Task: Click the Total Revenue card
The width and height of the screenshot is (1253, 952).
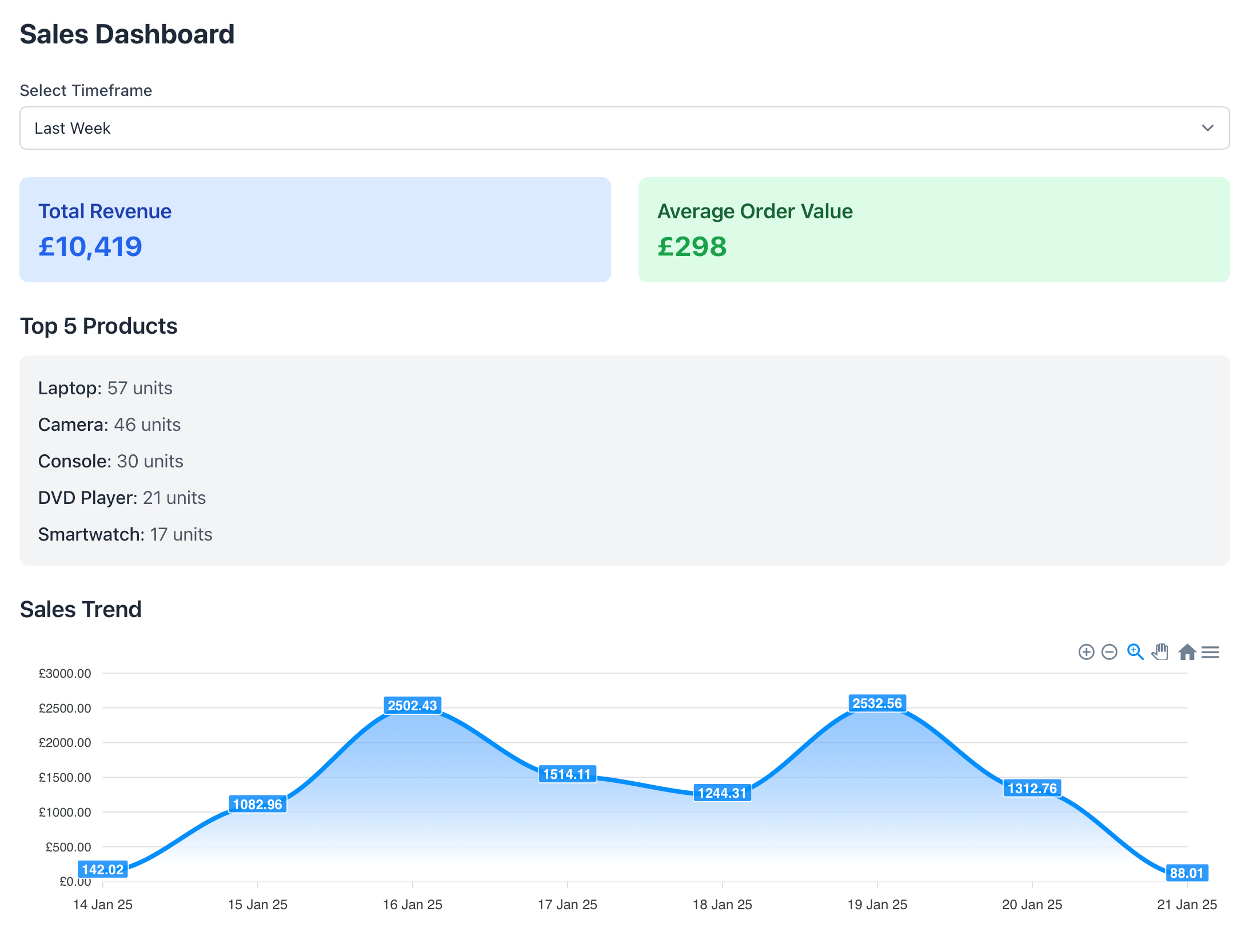Action: pyautogui.click(x=315, y=230)
